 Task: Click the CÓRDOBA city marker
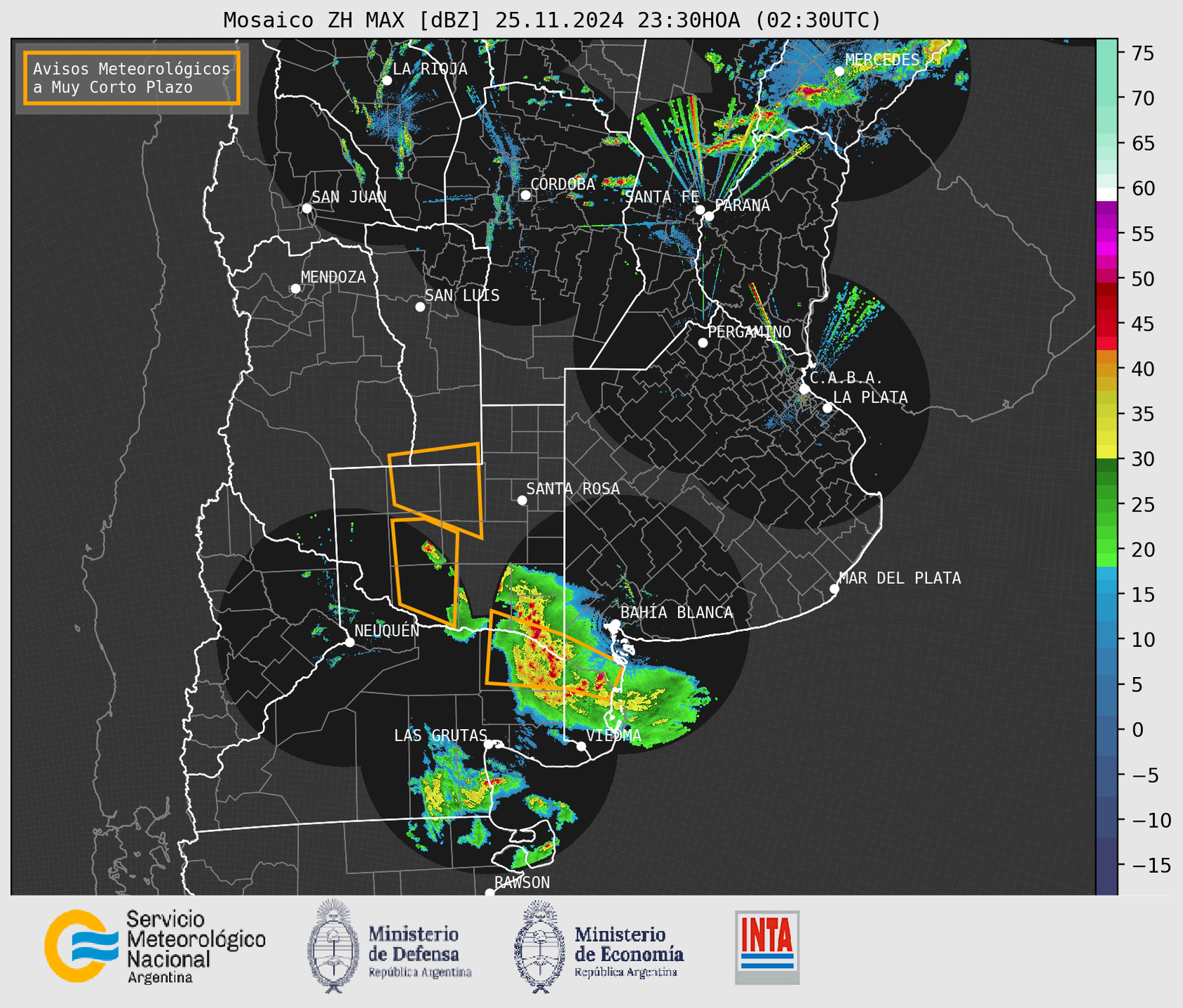click(525, 195)
